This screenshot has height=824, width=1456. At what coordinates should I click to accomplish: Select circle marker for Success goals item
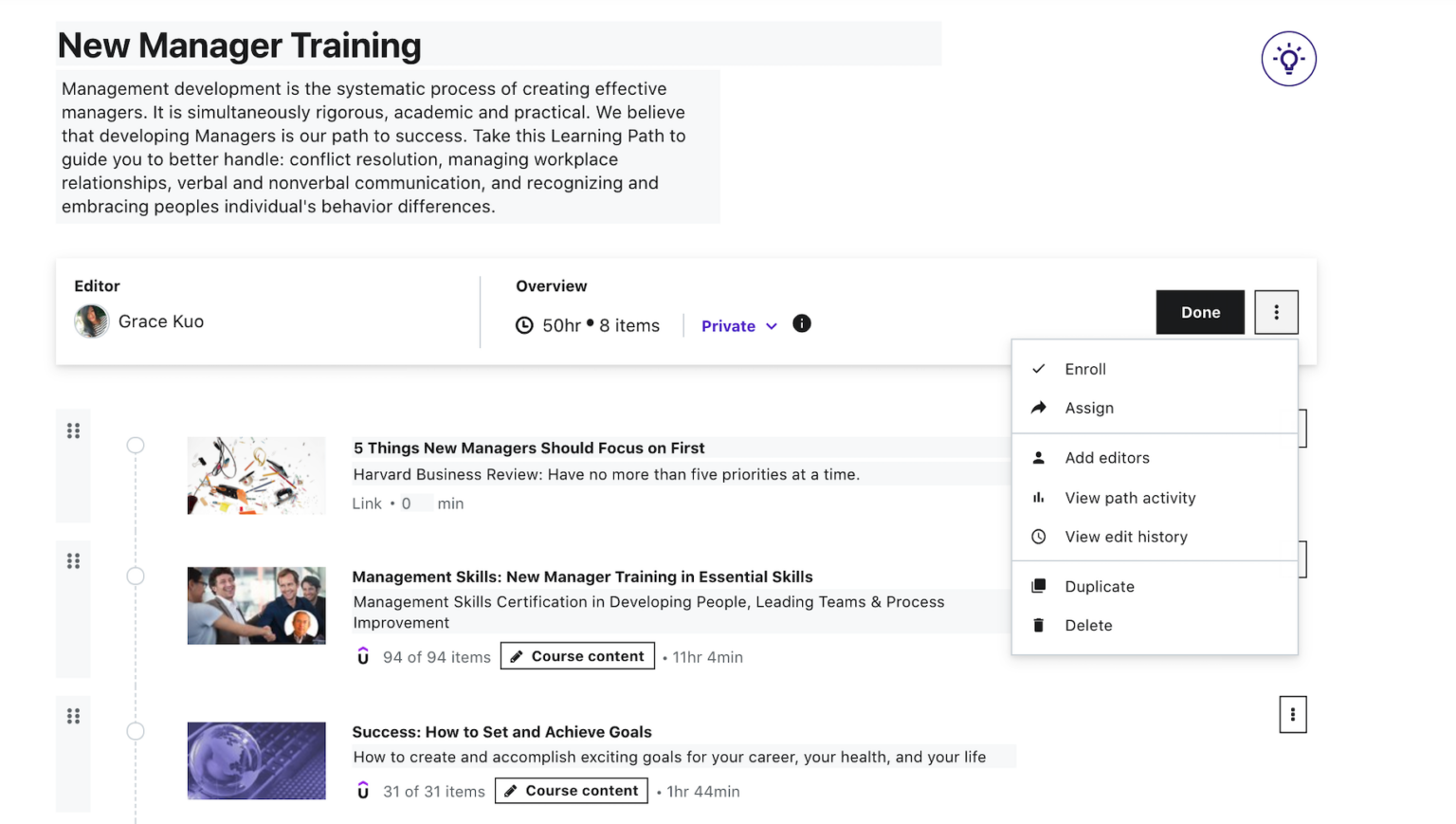pyautogui.click(x=136, y=731)
